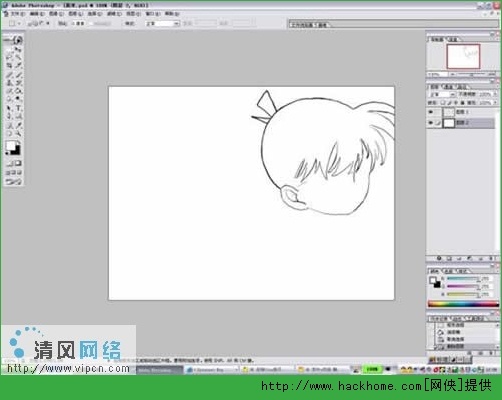This screenshot has height=400, width=502.
Task: Select the Eyedropper tool in the toolbox
Action: [x=19, y=125]
